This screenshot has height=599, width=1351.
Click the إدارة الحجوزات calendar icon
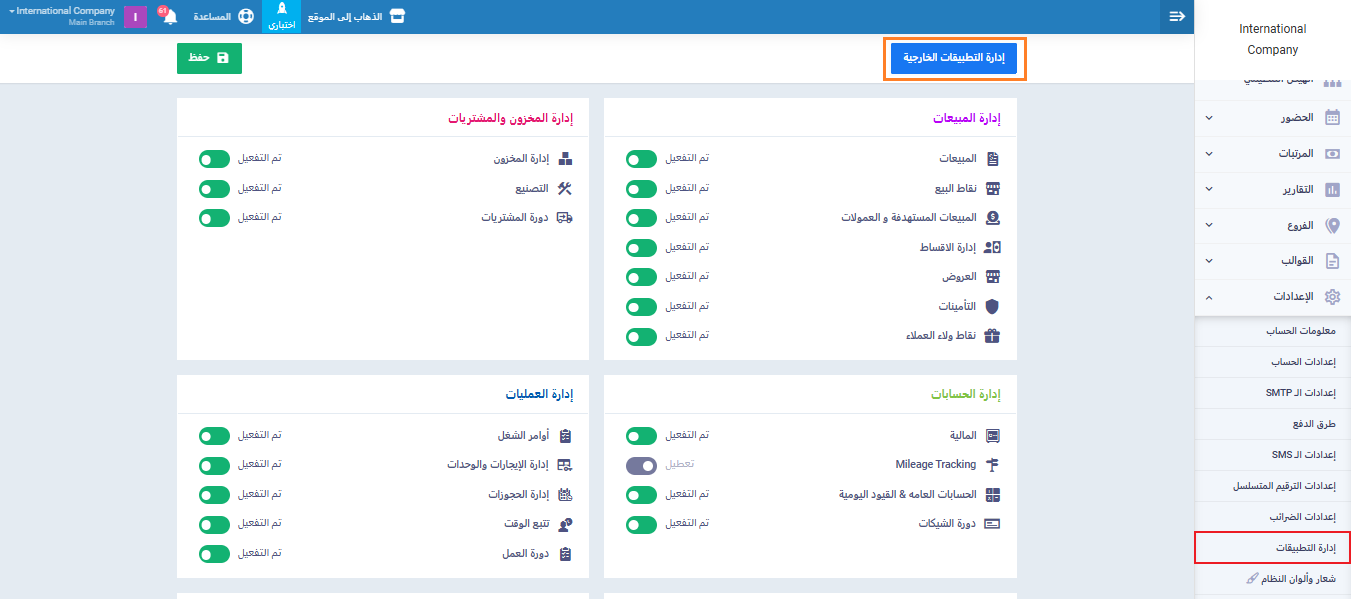tap(565, 494)
